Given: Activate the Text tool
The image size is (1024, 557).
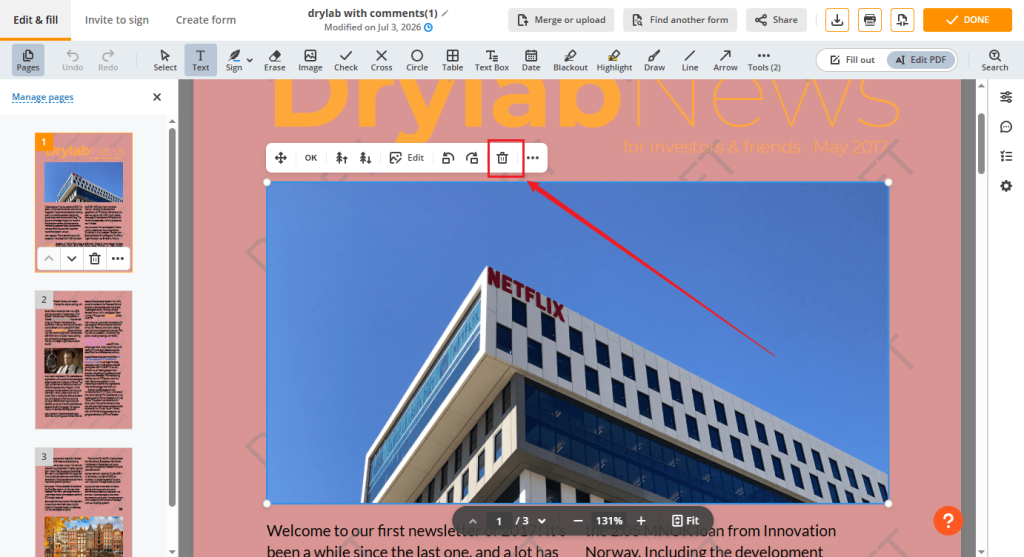Looking at the screenshot, I should (200, 59).
